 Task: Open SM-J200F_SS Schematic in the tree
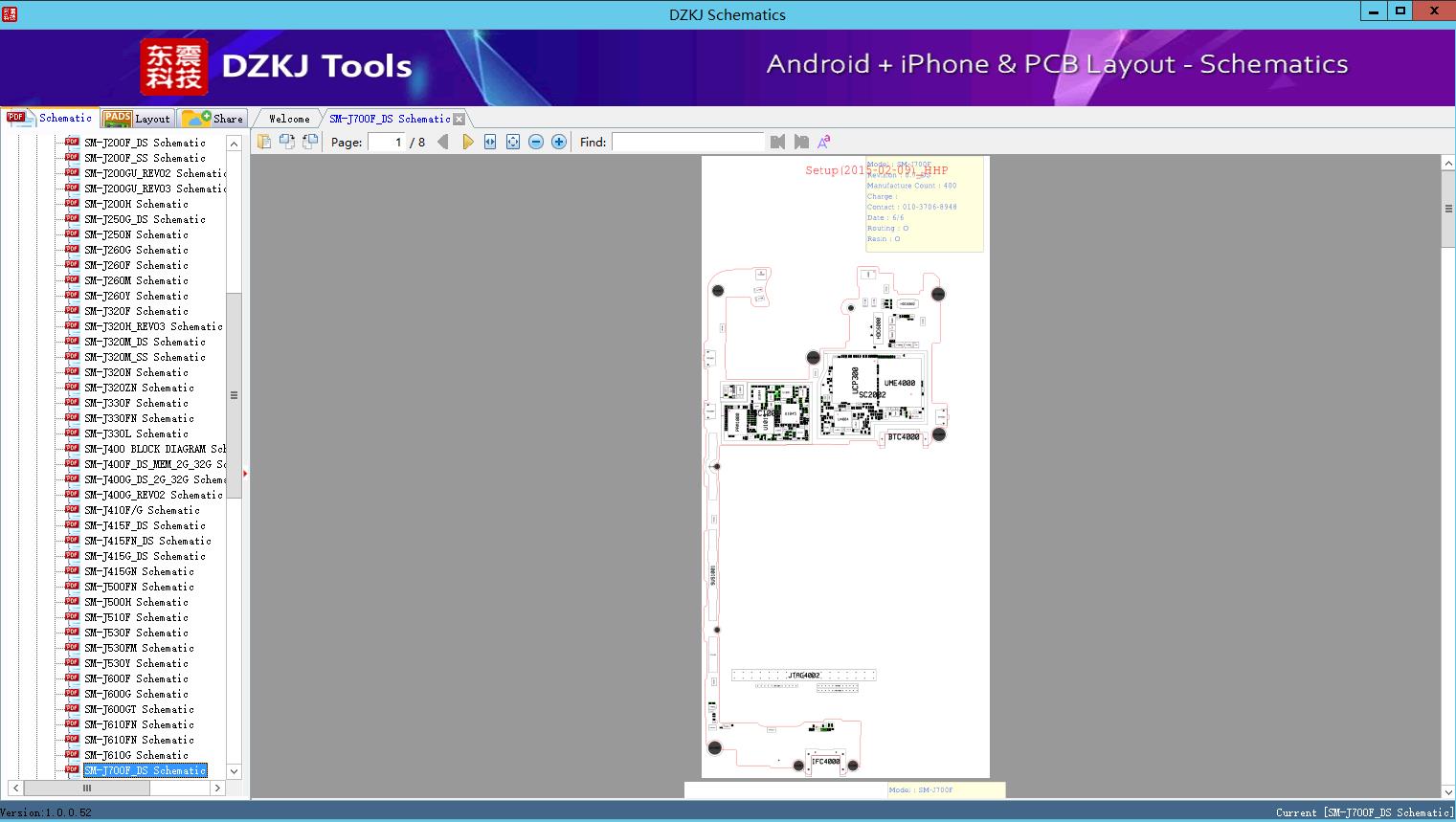coord(145,158)
